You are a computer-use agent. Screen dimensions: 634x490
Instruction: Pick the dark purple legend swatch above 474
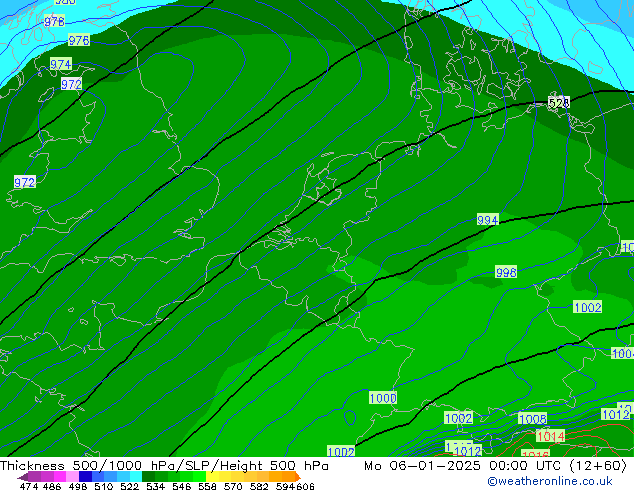[x=34, y=477]
